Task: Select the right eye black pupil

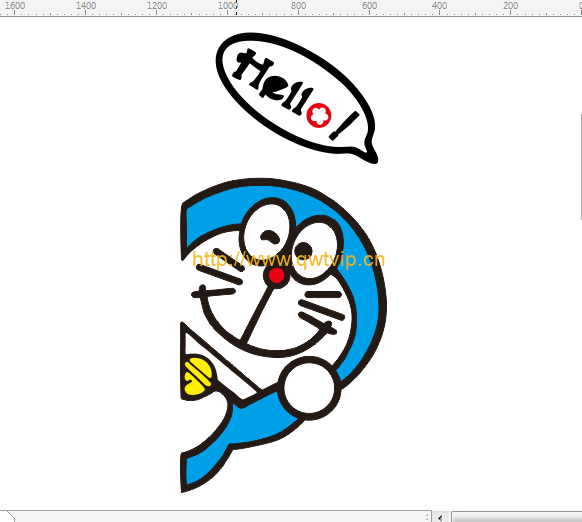Action: click(304, 249)
